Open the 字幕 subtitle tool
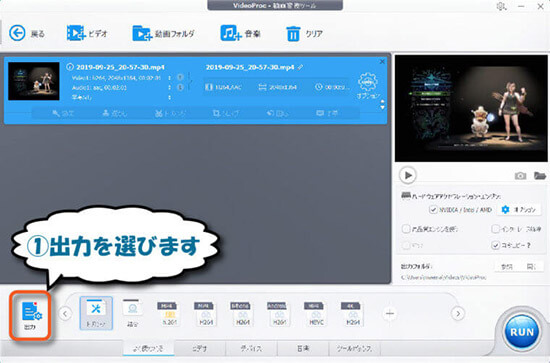 point(327,113)
